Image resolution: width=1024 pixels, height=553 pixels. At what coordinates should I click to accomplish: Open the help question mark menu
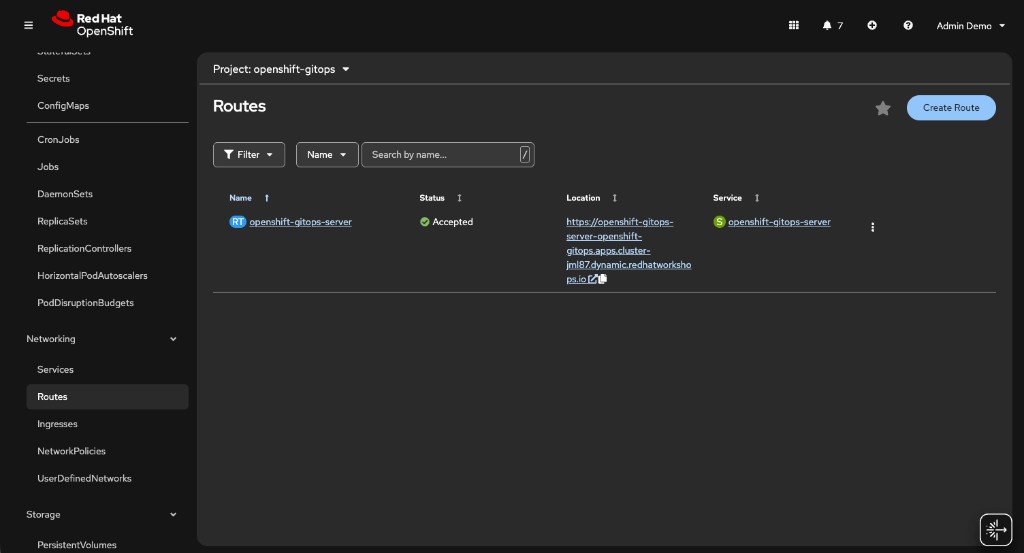point(908,25)
